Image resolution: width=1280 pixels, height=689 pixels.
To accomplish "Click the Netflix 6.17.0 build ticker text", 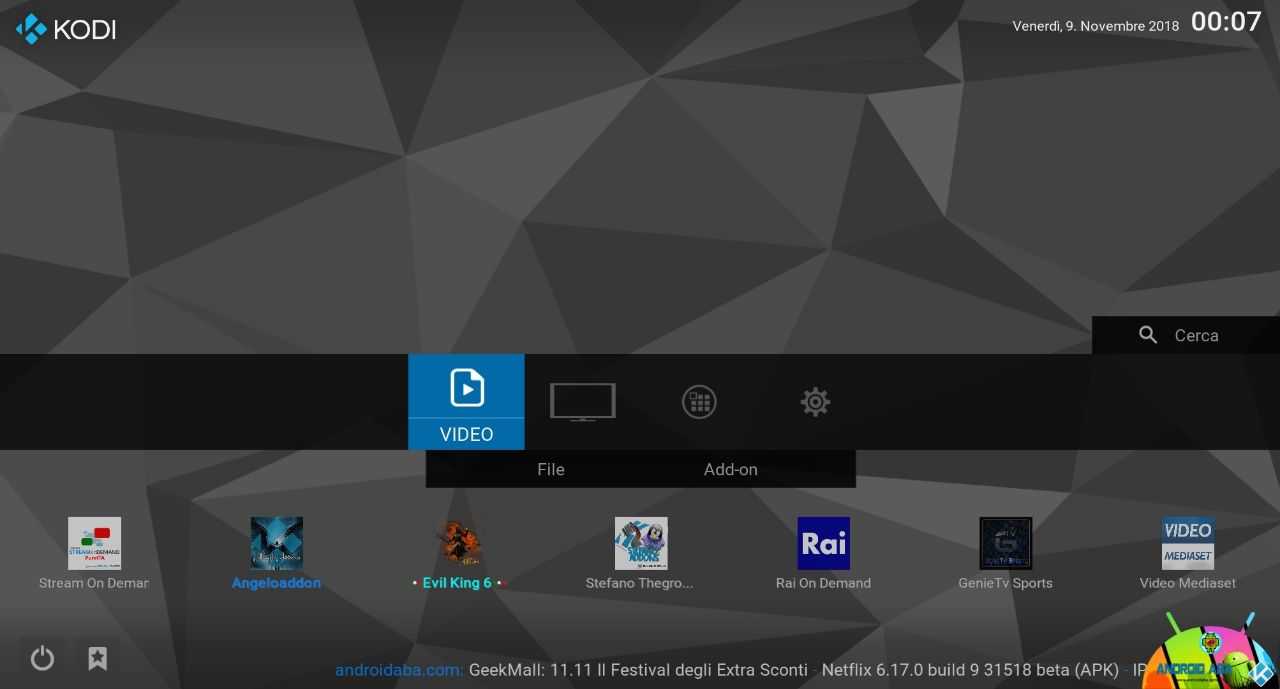I will 969,670.
